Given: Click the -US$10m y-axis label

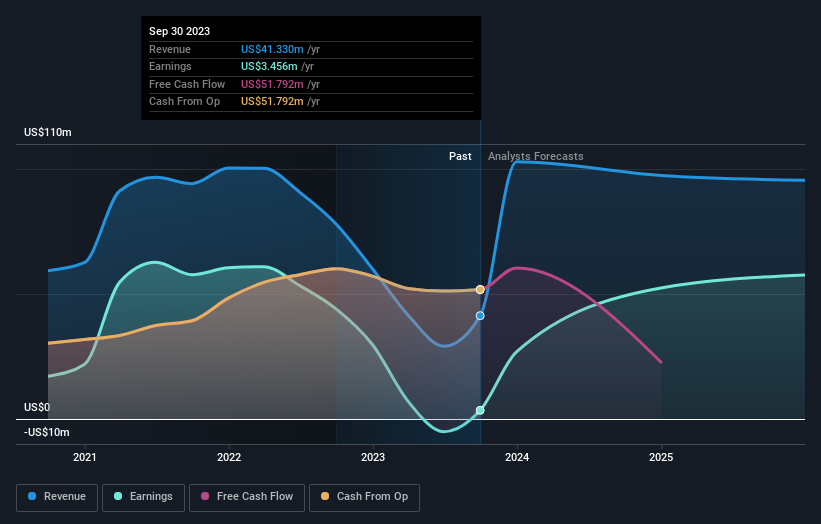Looking at the screenshot, I should [x=47, y=432].
